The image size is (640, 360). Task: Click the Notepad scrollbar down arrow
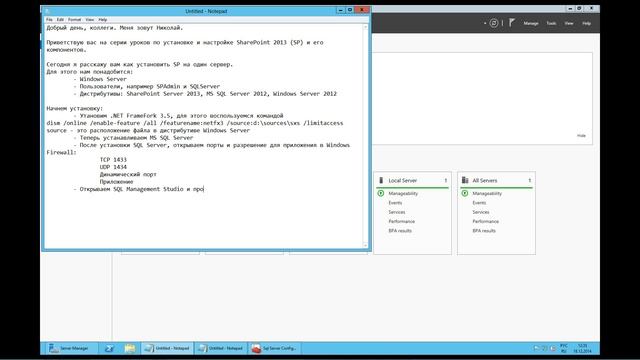tap(365, 245)
